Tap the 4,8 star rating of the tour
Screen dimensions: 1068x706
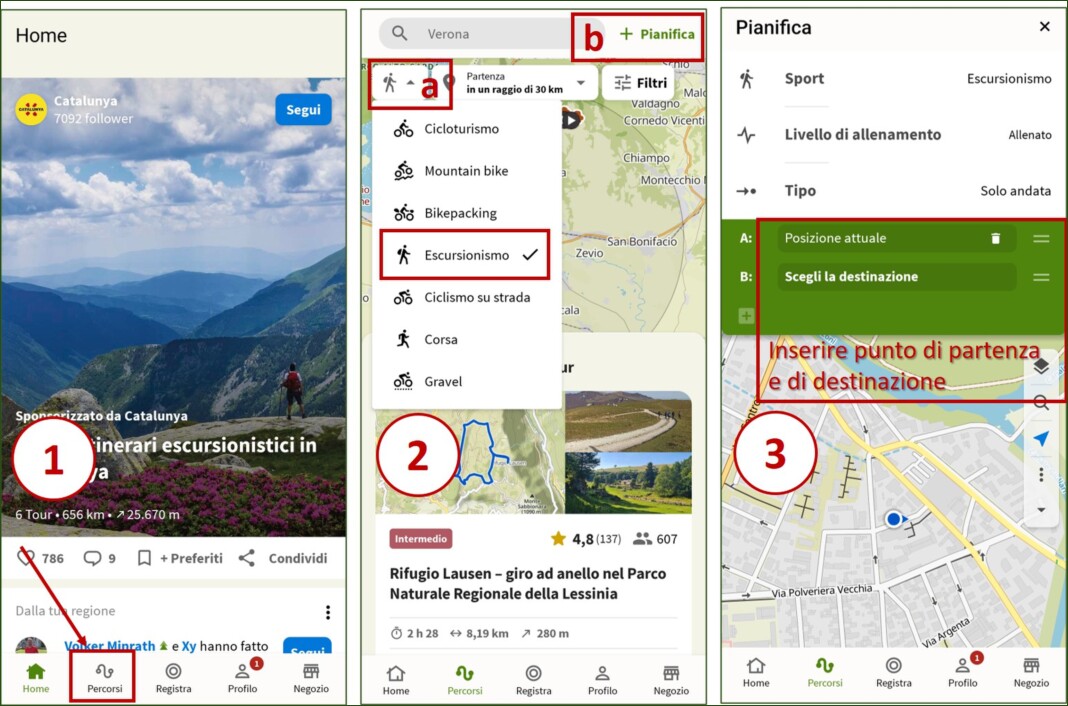point(586,539)
